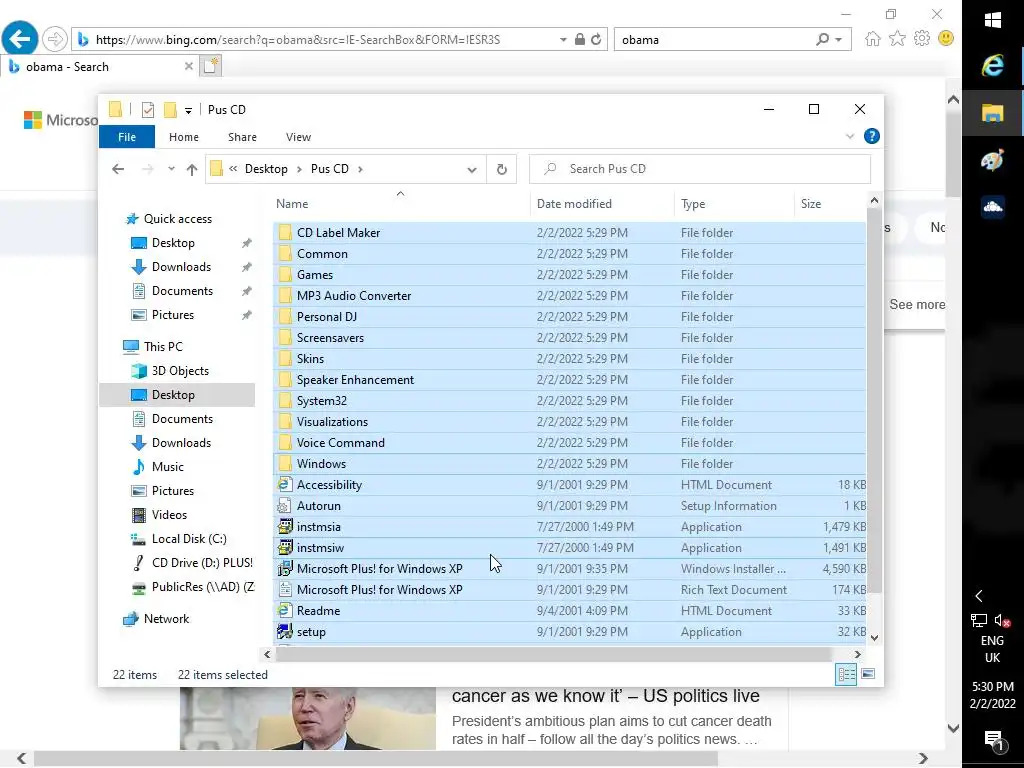Click the Search Pus CD field
This screenshot has height=768, width=1024.
pos(699,169)
